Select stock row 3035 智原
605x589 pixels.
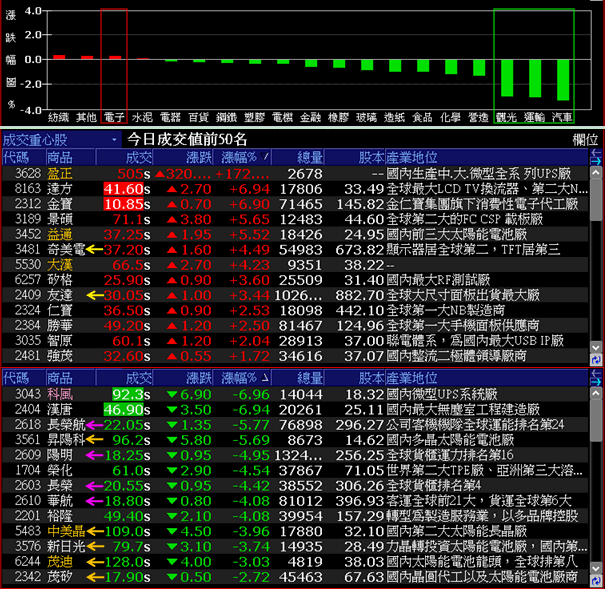295,341
